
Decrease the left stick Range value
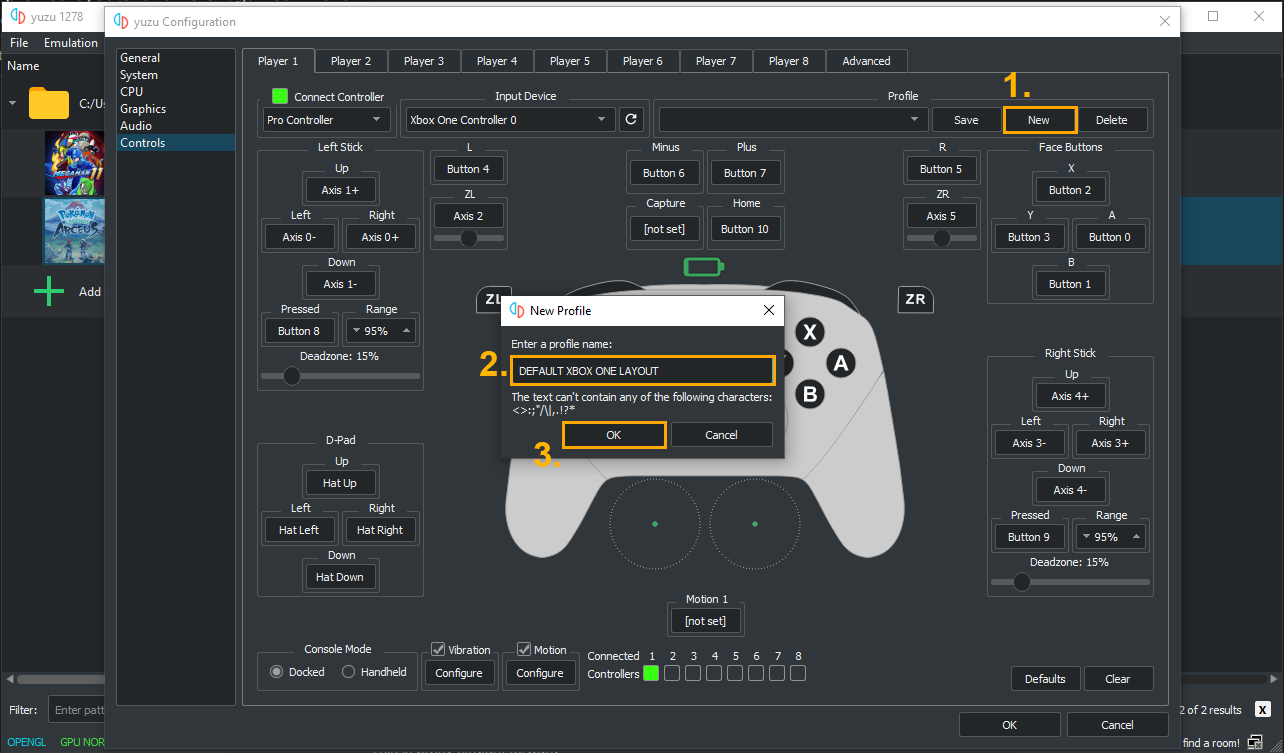[x=357, y=331]
